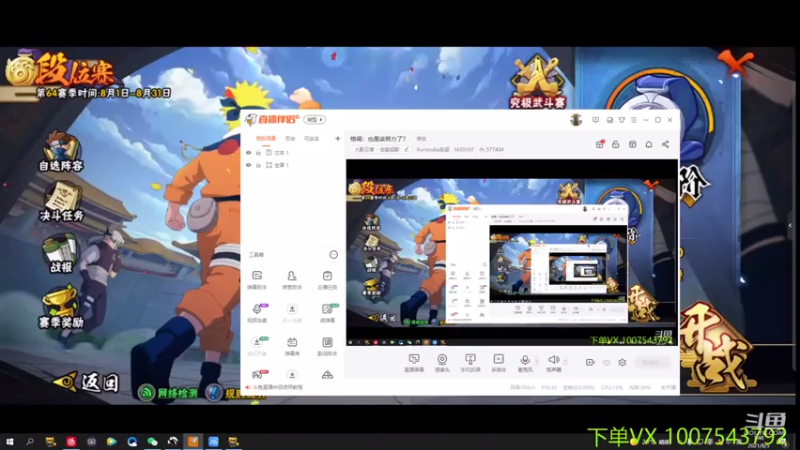Open the car icon tool in toolbox
The height and width of the screenshot is (450, 800).
(327, 375)
